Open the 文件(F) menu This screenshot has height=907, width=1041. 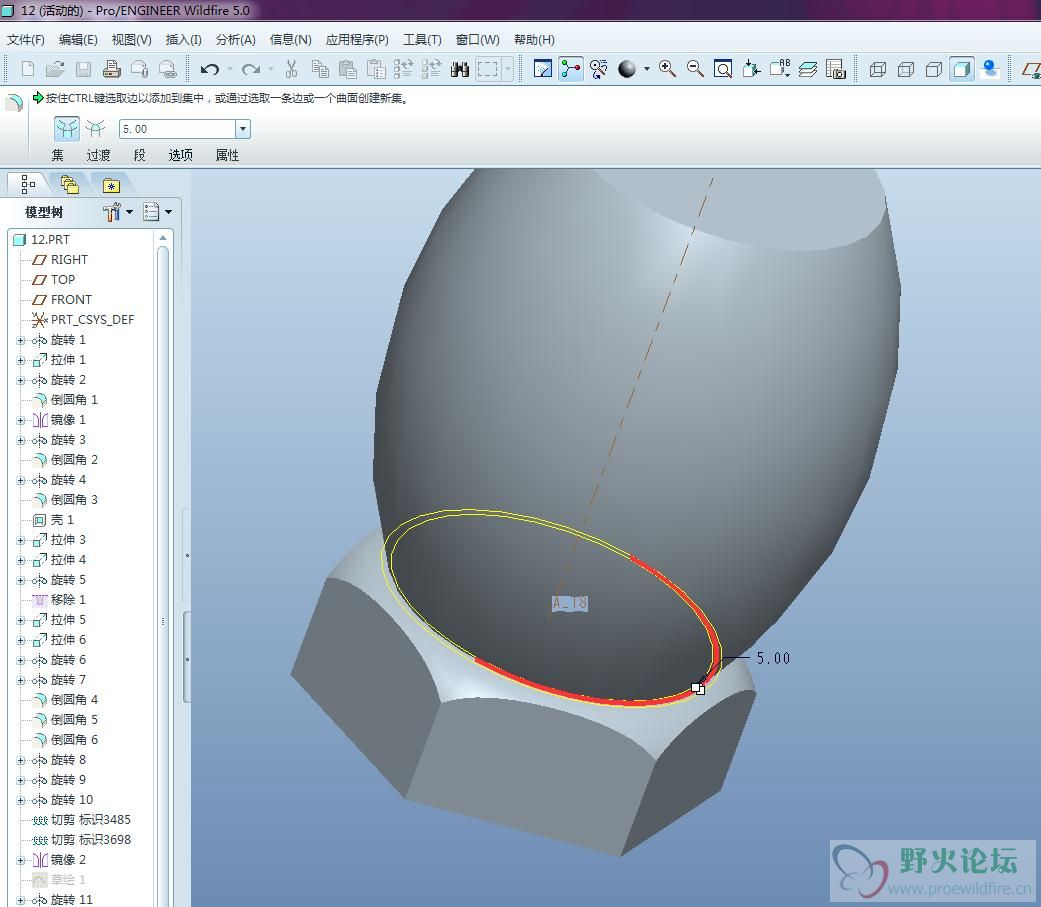(x=26, y=40)
